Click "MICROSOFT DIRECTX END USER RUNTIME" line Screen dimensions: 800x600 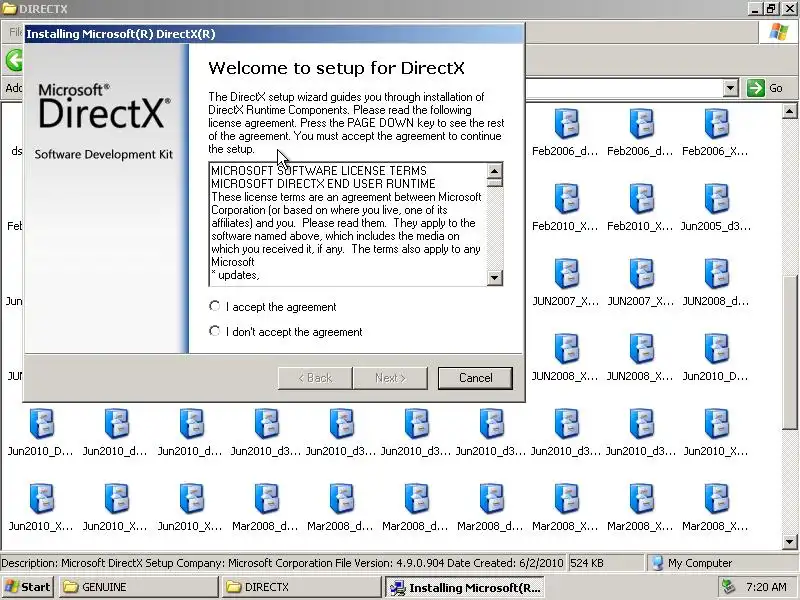click(x=323, y=184)
